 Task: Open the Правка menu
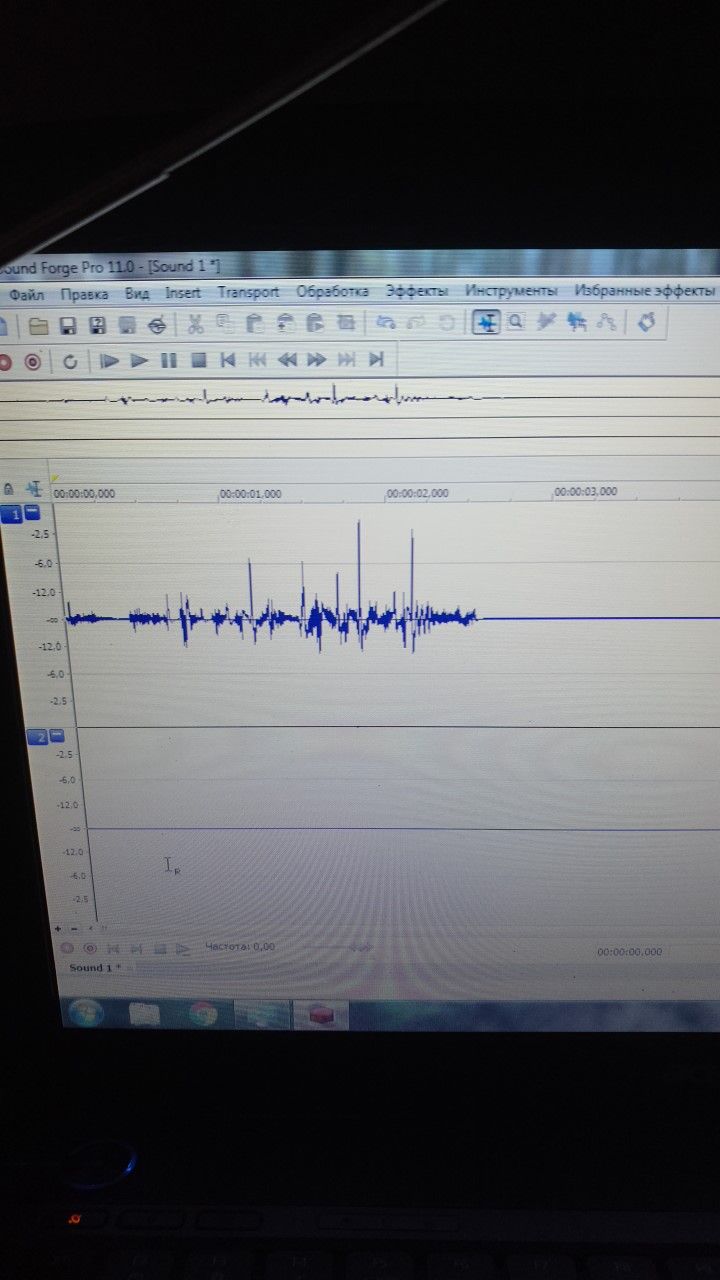(84, 294)
